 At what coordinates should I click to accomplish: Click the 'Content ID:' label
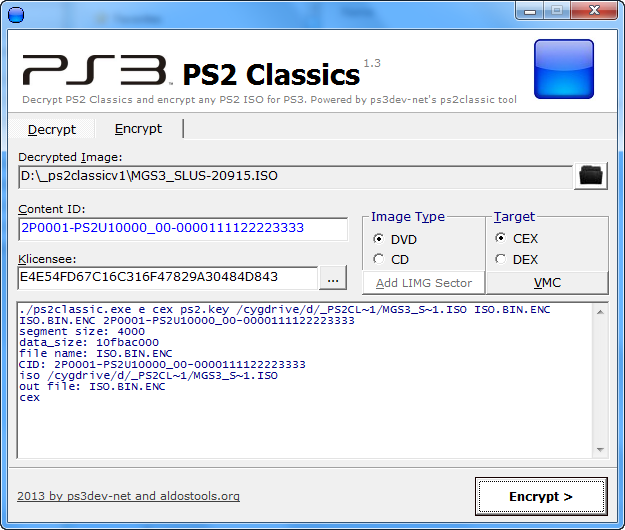point(52,209)
